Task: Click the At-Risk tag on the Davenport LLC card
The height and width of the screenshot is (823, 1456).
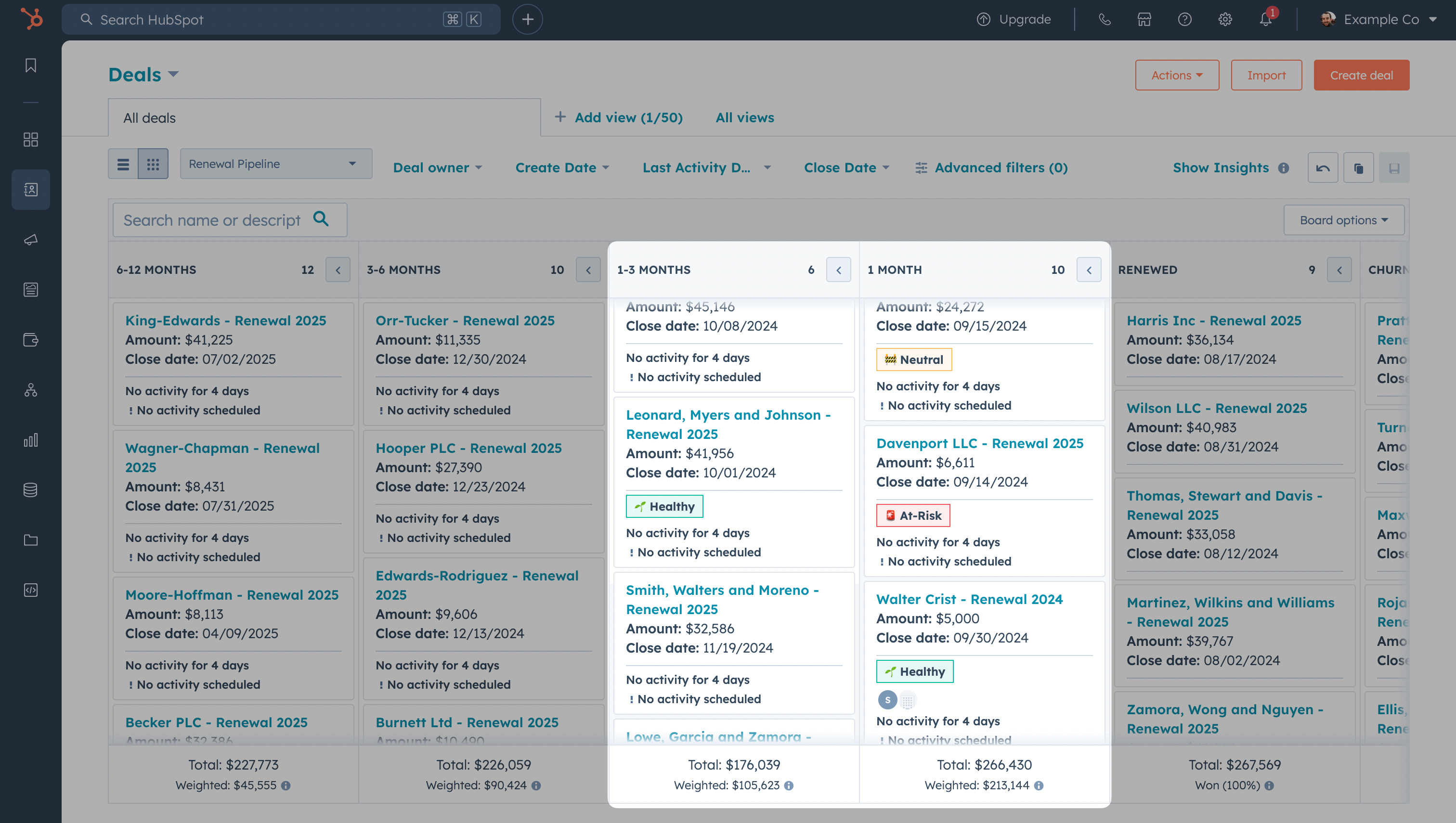Action: [912, 515]
